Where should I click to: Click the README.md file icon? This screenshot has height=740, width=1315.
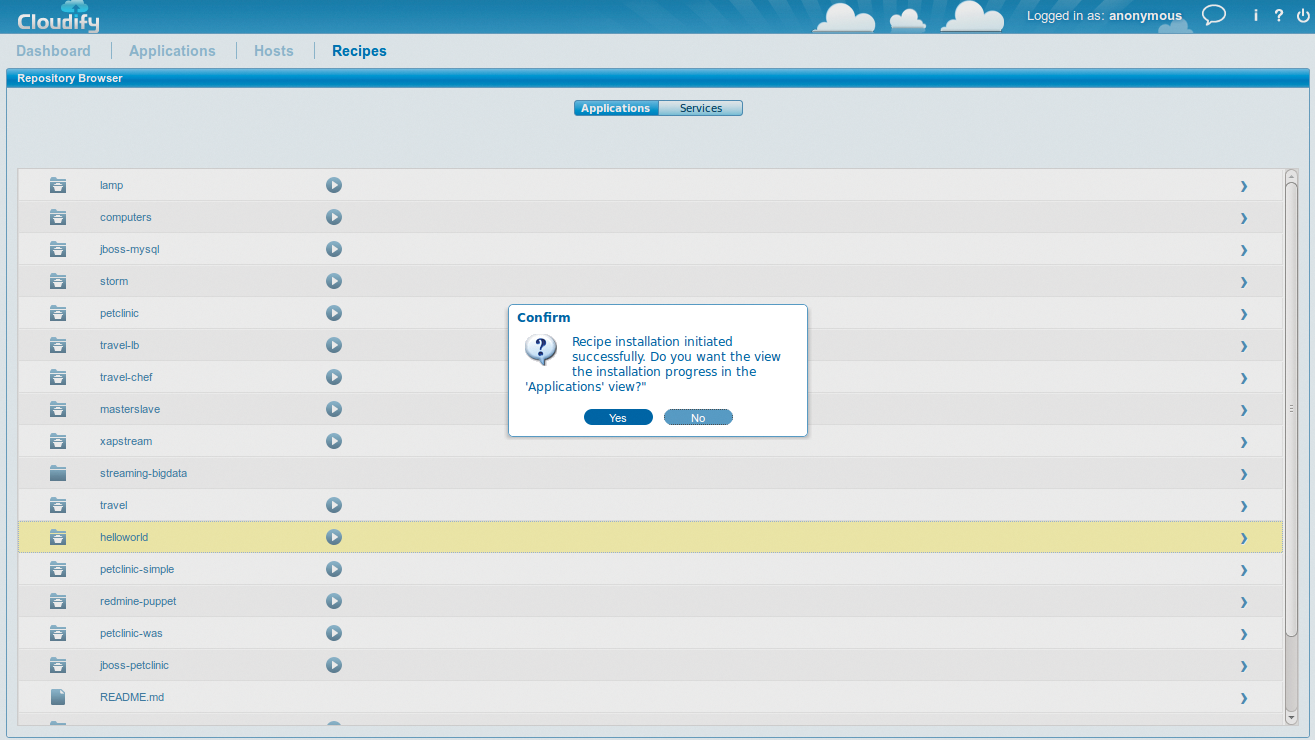(57, 697)
